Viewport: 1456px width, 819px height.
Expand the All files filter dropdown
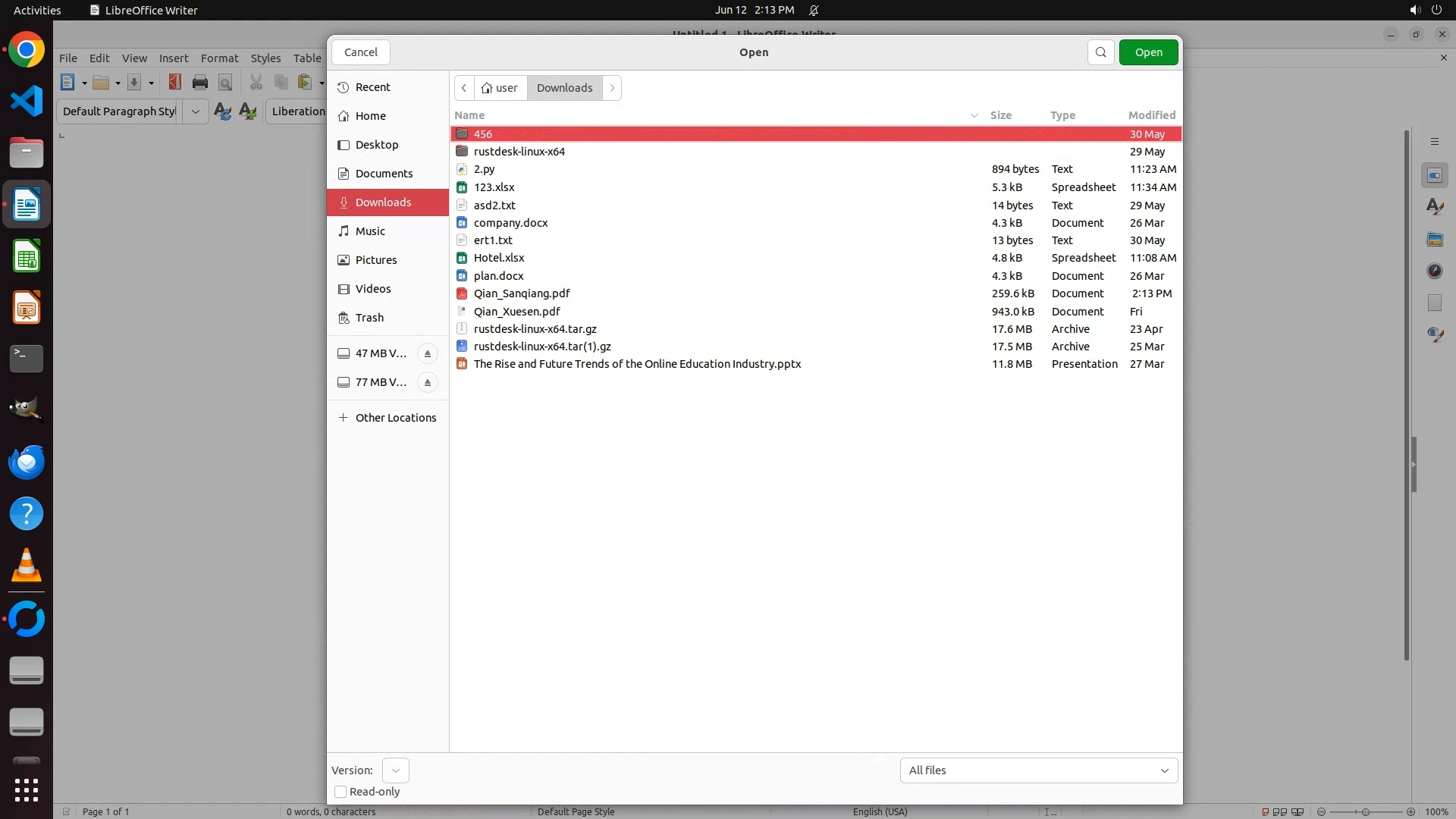[x=1038, y=770]
